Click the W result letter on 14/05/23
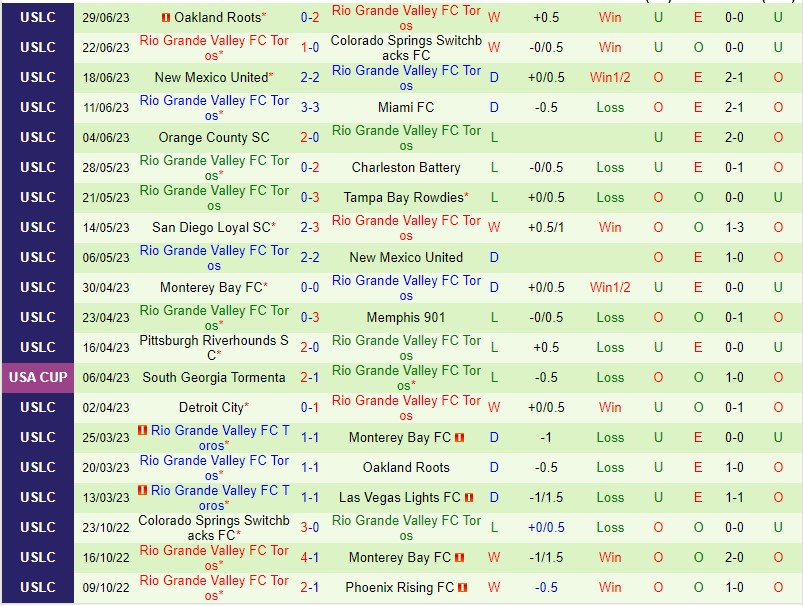The image size is (803, 606). [494, 227]
